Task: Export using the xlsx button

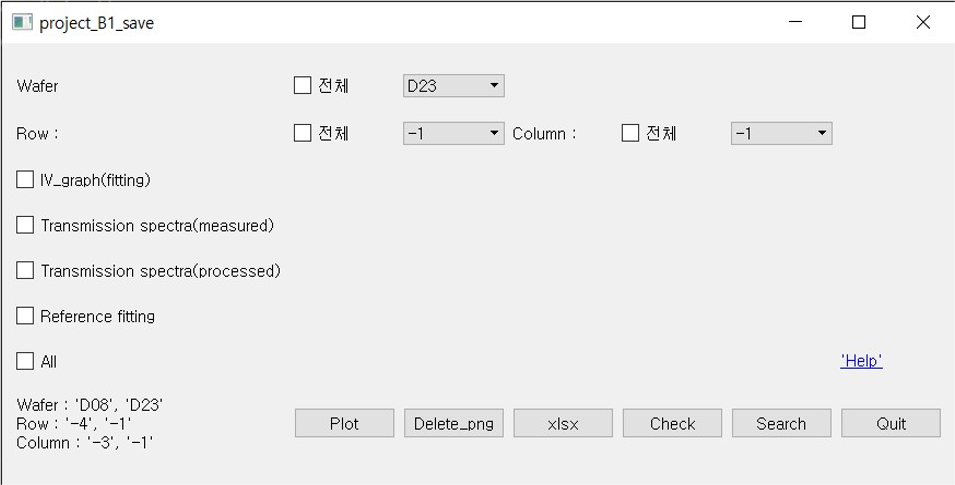Action: coord(563,423)
